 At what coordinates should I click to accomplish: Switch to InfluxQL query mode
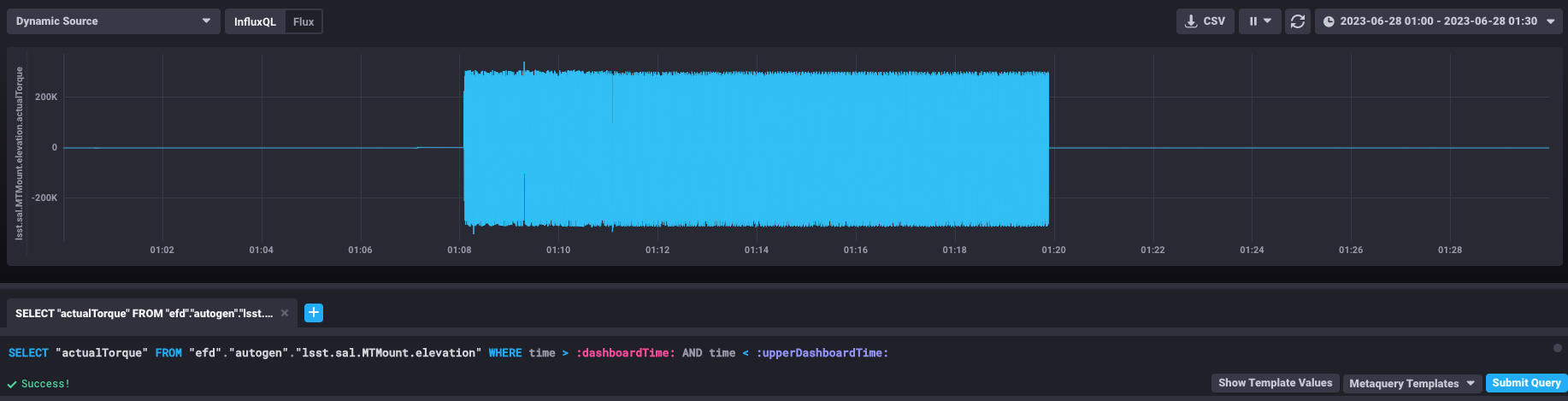[255, 21]
